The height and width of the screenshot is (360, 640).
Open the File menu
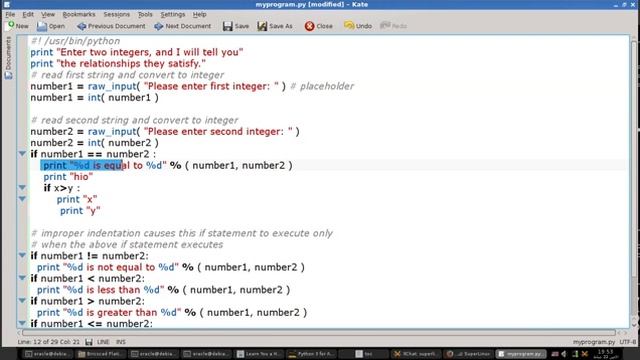pyautogui.click(x=10, y=14)
